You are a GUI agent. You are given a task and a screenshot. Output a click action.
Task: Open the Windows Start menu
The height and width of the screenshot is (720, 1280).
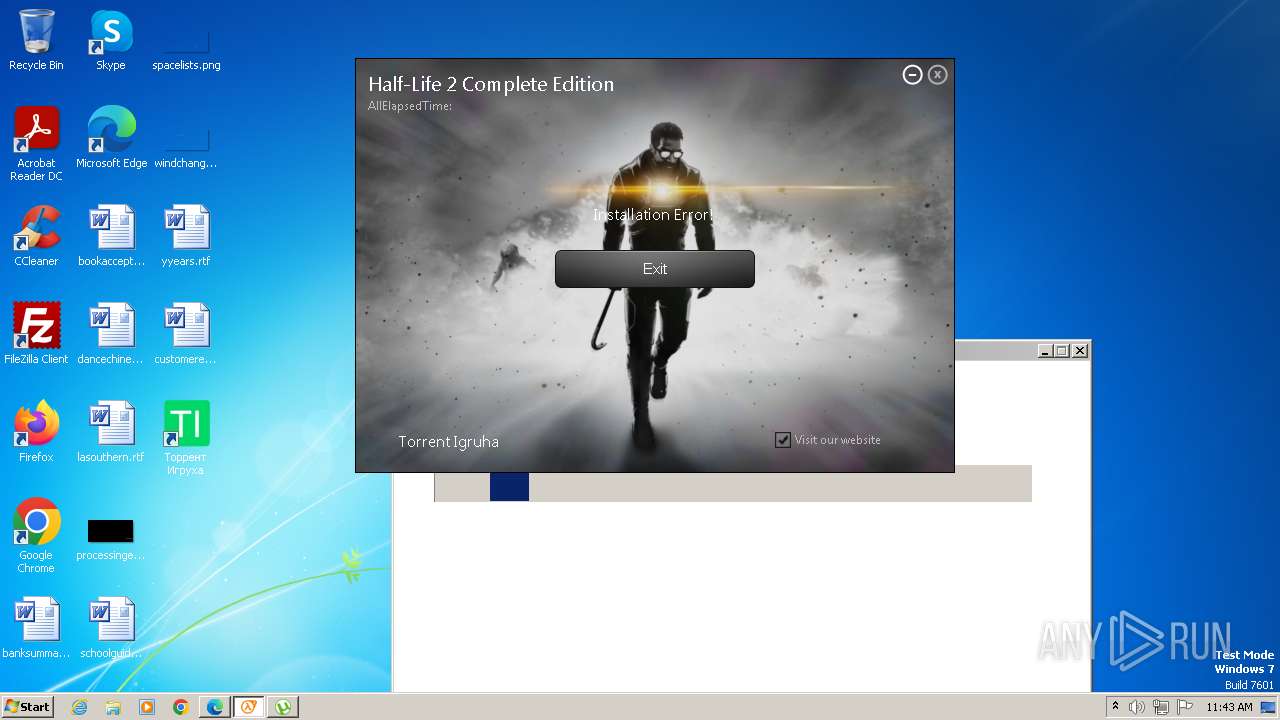click(28, 707)
